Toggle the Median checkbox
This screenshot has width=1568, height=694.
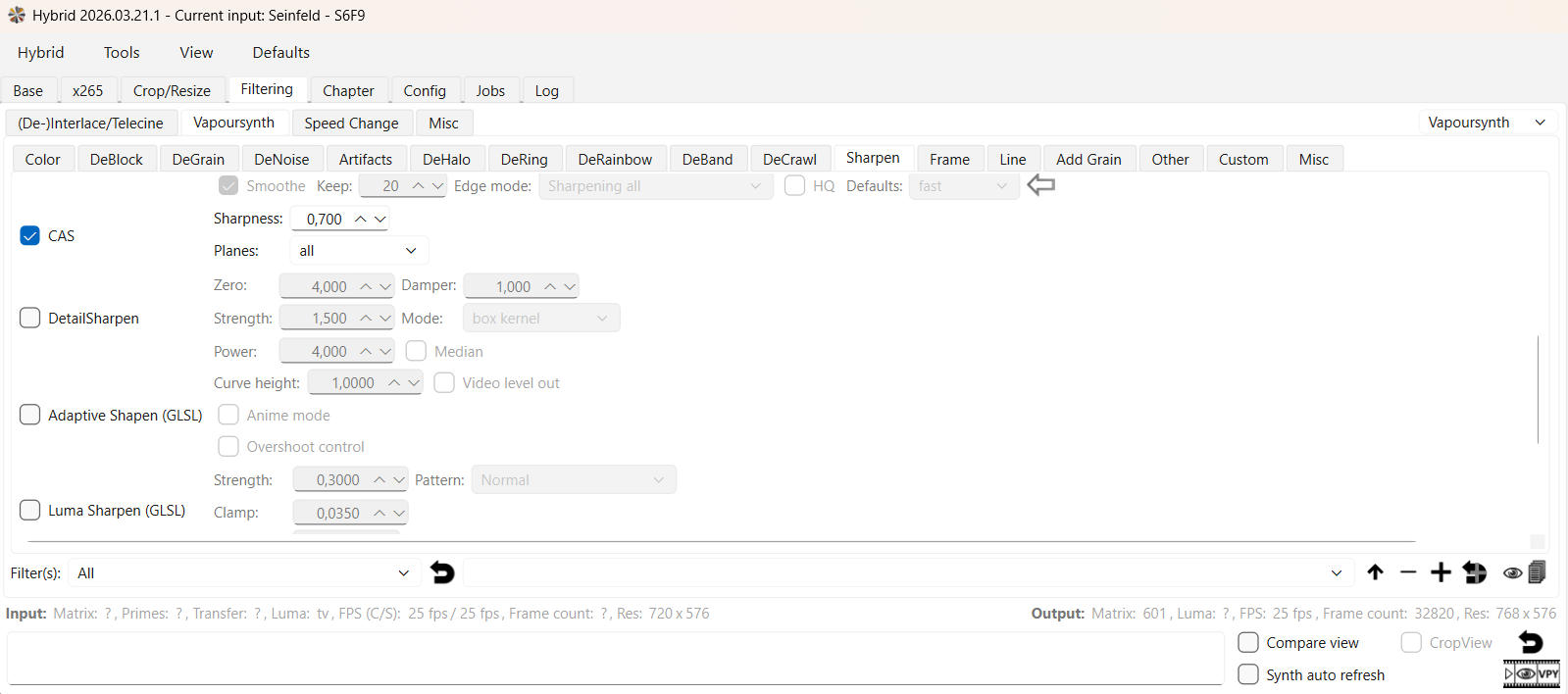[x=416, y=351]
